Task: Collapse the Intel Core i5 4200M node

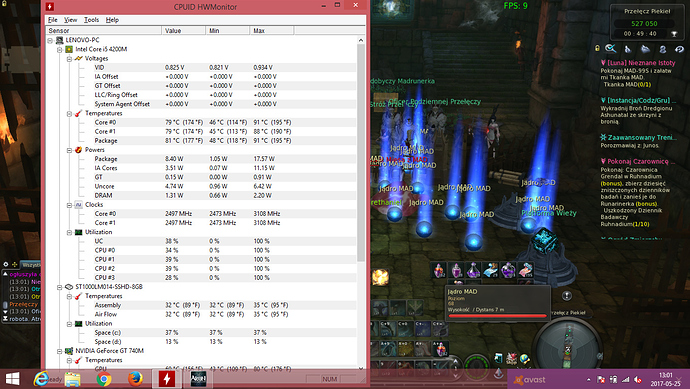Action: pos(59,49)
